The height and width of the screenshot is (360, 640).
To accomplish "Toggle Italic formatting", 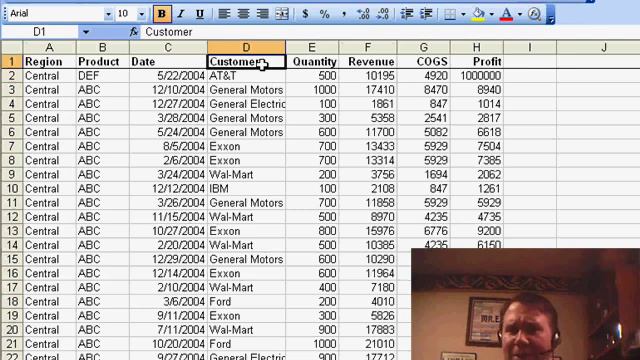I will (x=180, y=14).
